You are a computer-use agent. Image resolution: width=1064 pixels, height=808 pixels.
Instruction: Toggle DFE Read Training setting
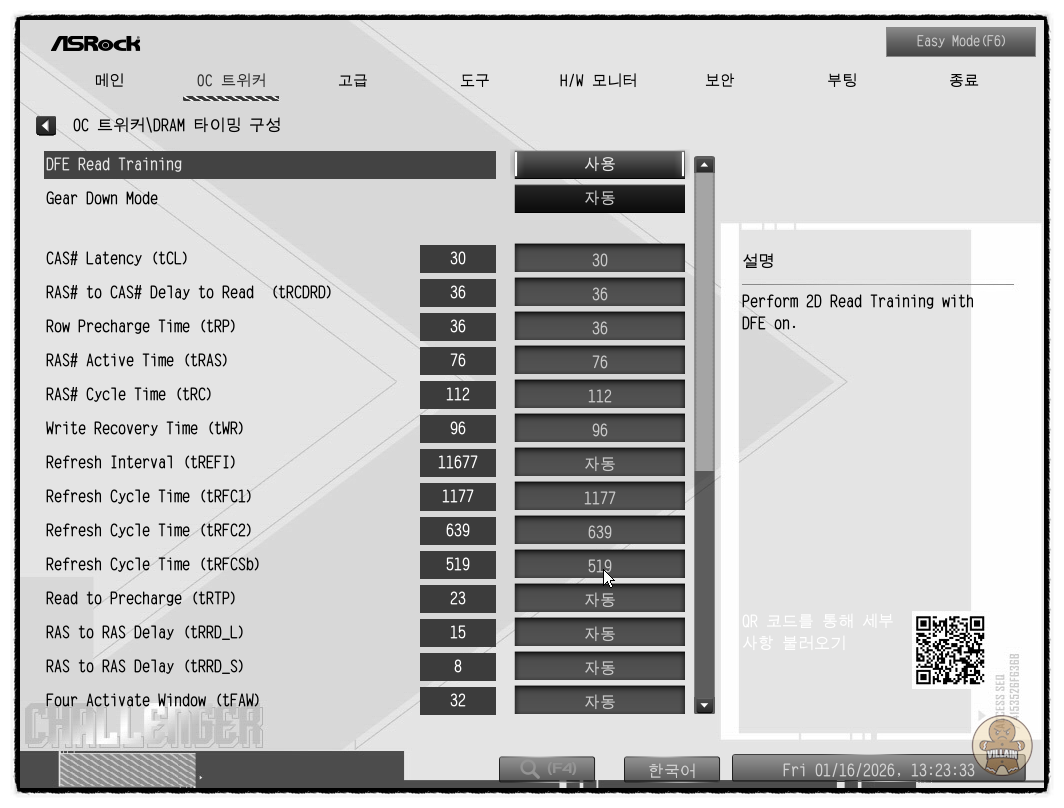click(x=599, y=165)
